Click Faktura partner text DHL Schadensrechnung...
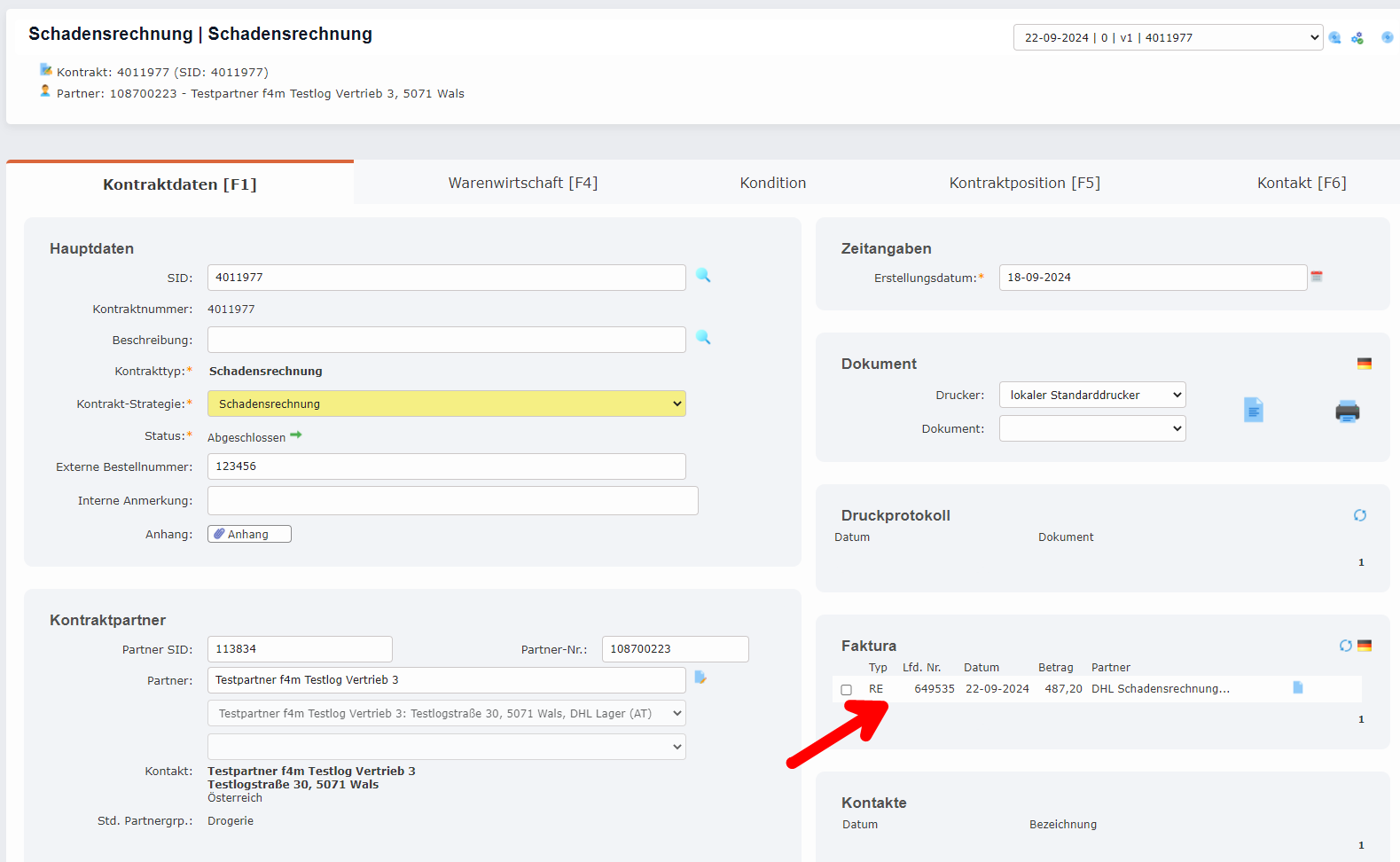Image resolution: width=1400 pixels, height=862 pixels. [x=1161, y=689]
